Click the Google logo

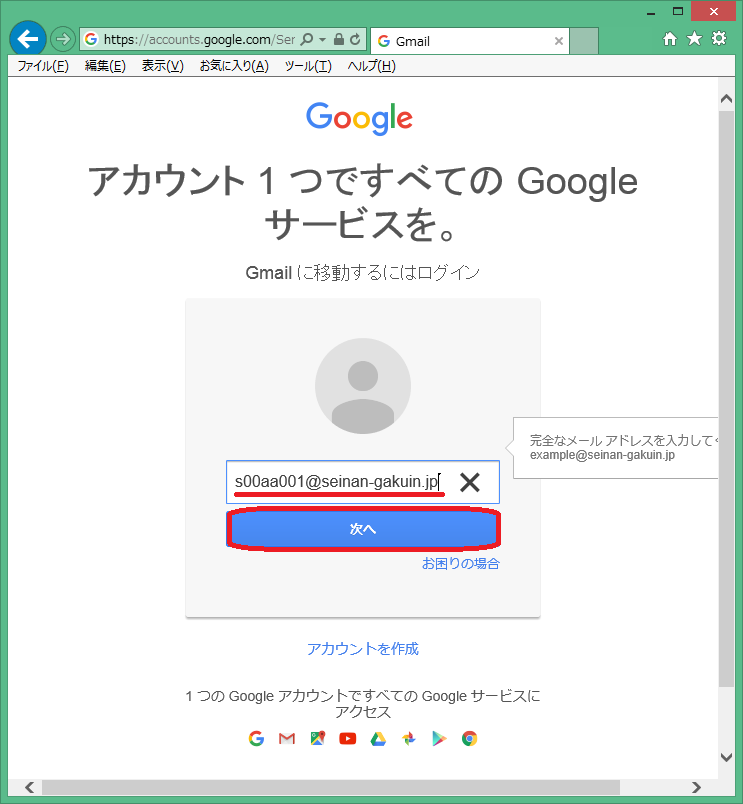359,118
